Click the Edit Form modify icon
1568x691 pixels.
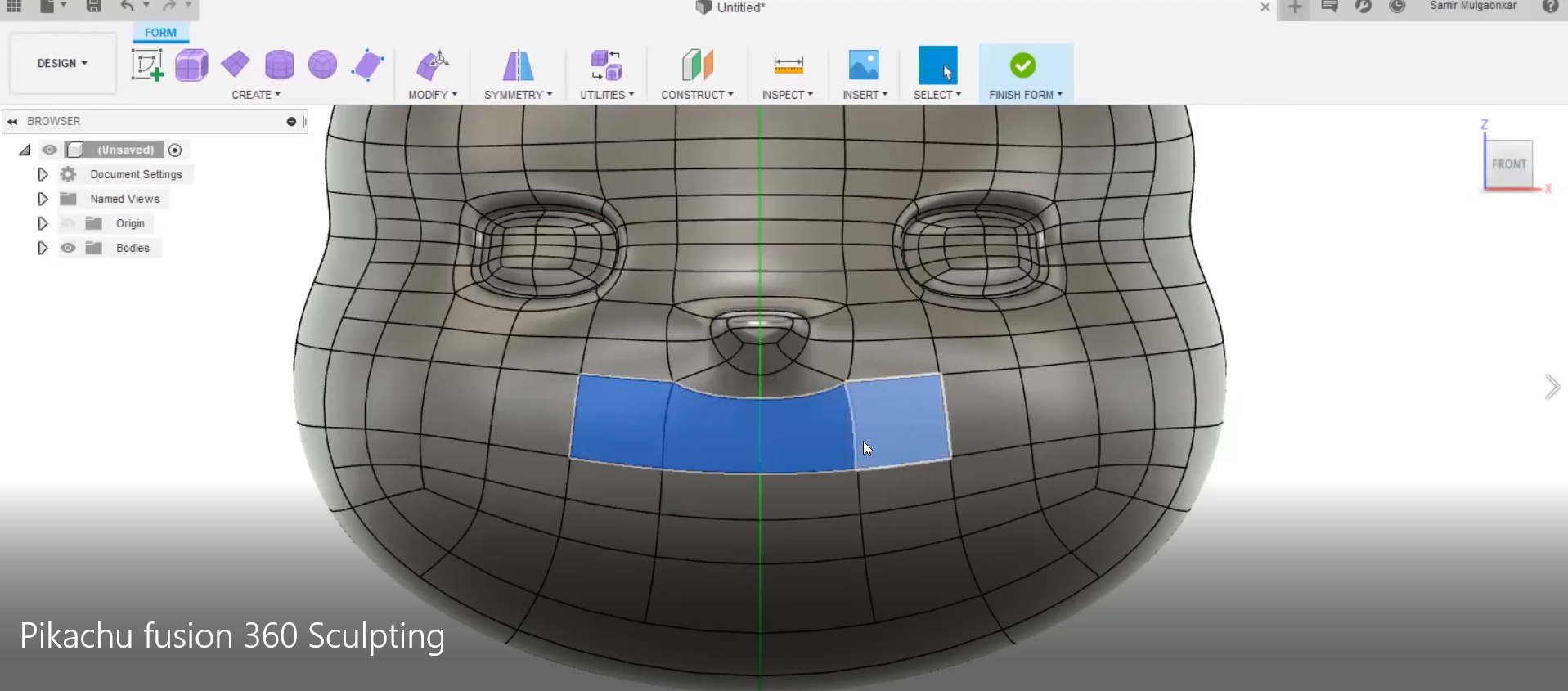pos(432,65)
